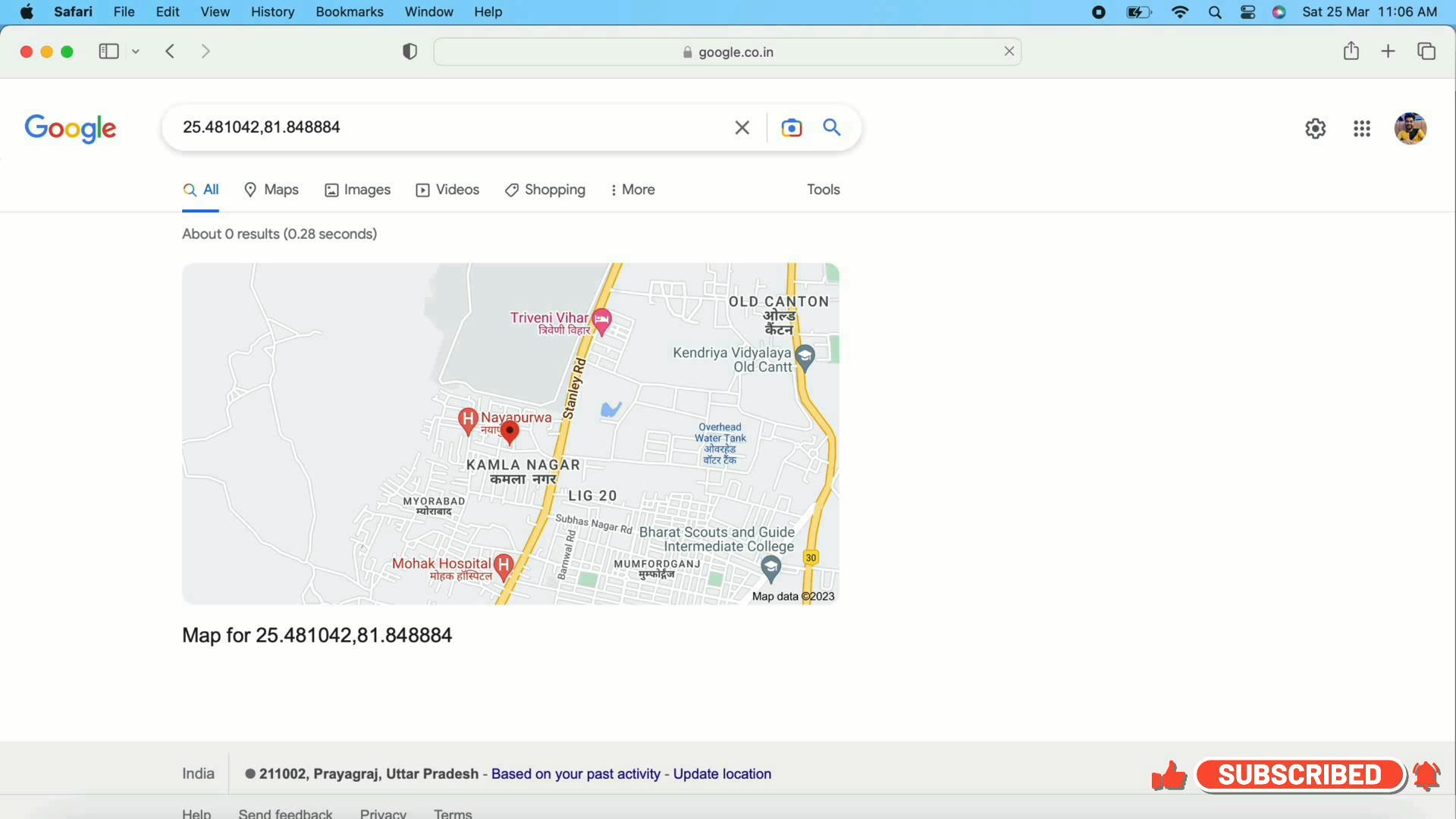Click the blue magnifier search button
The height and width of the screenshot is (819, 1456).
(x=832, y=127)
